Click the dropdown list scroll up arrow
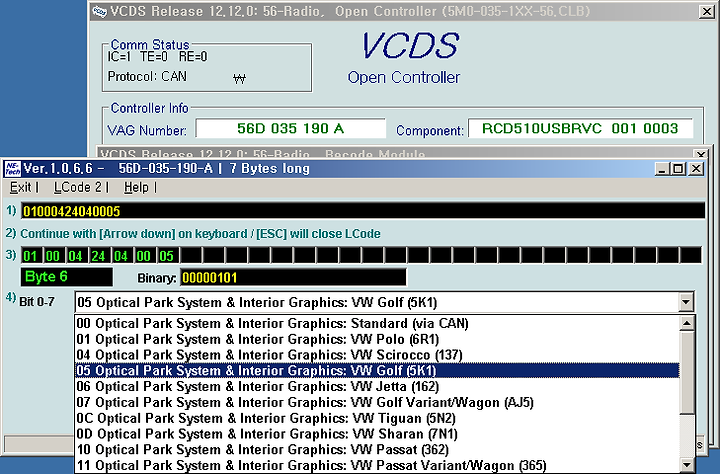Image resolution: width=720 pixels, height=474 pixels. click(687, 323)
